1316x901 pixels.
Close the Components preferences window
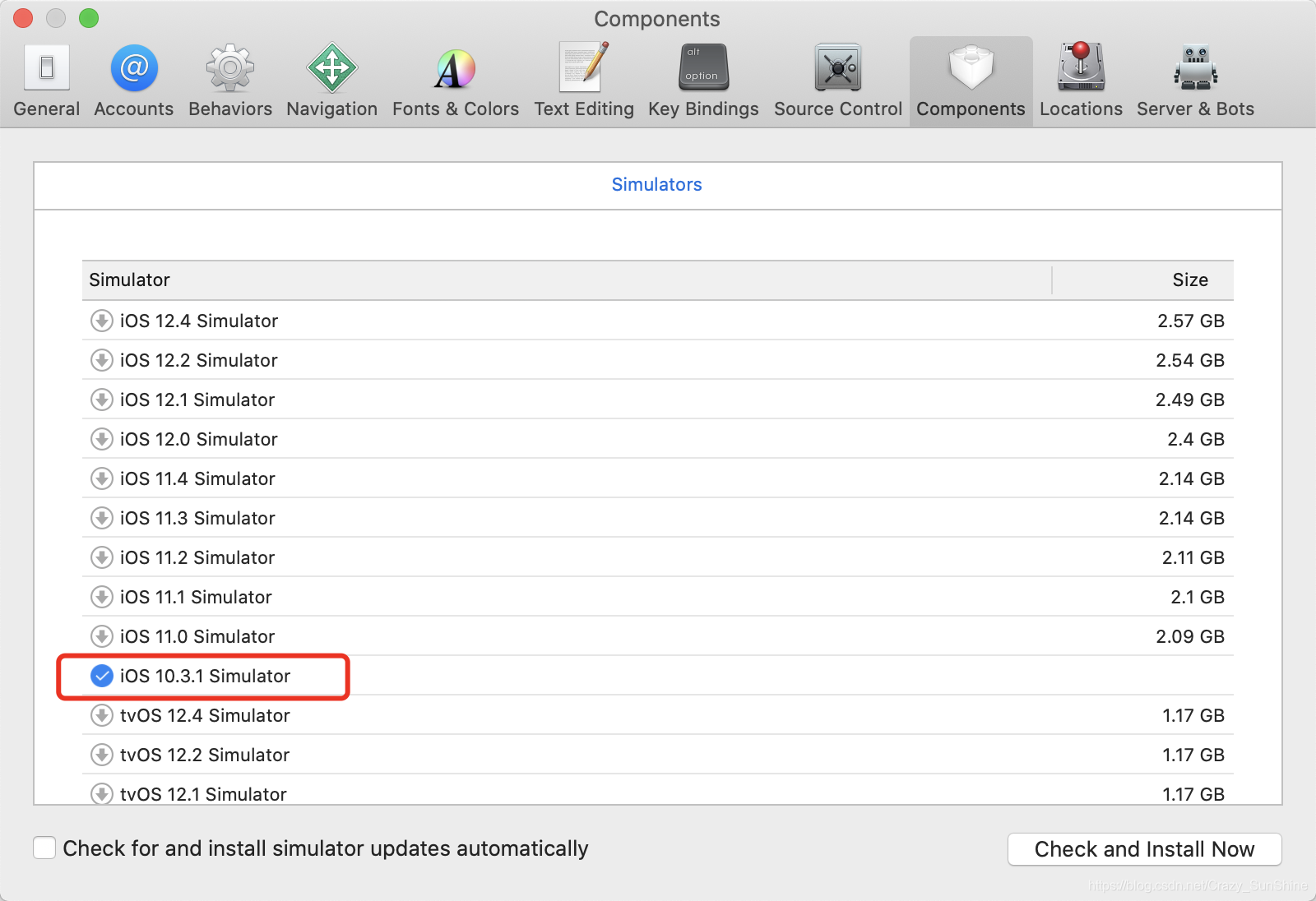pyautogui.click(x=23, y=18)
